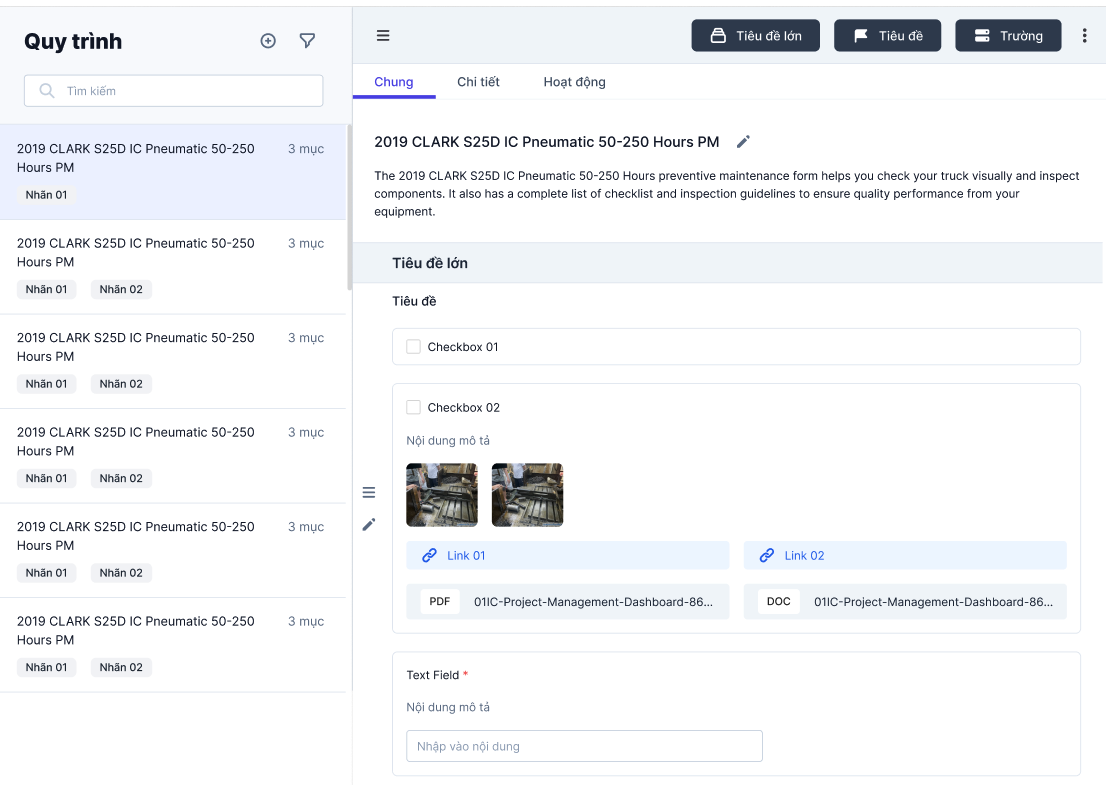Toggle the hamburger menu in top bar
The image size is (1106, 785).
pyautogui.click(x=383, y=36)
